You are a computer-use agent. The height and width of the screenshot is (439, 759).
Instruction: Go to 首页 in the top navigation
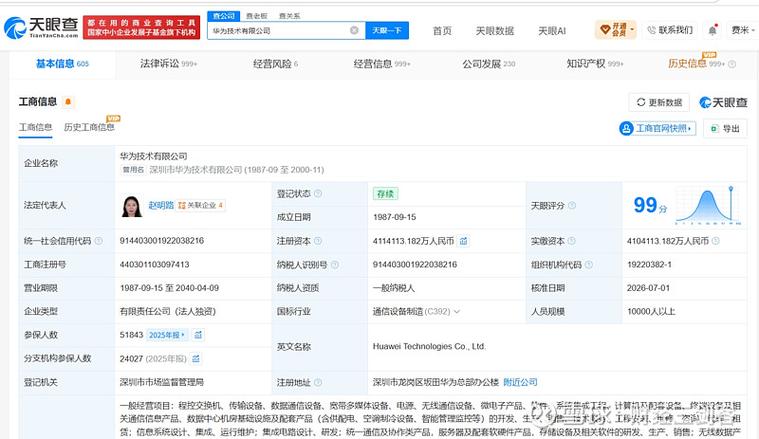[442, 30]
